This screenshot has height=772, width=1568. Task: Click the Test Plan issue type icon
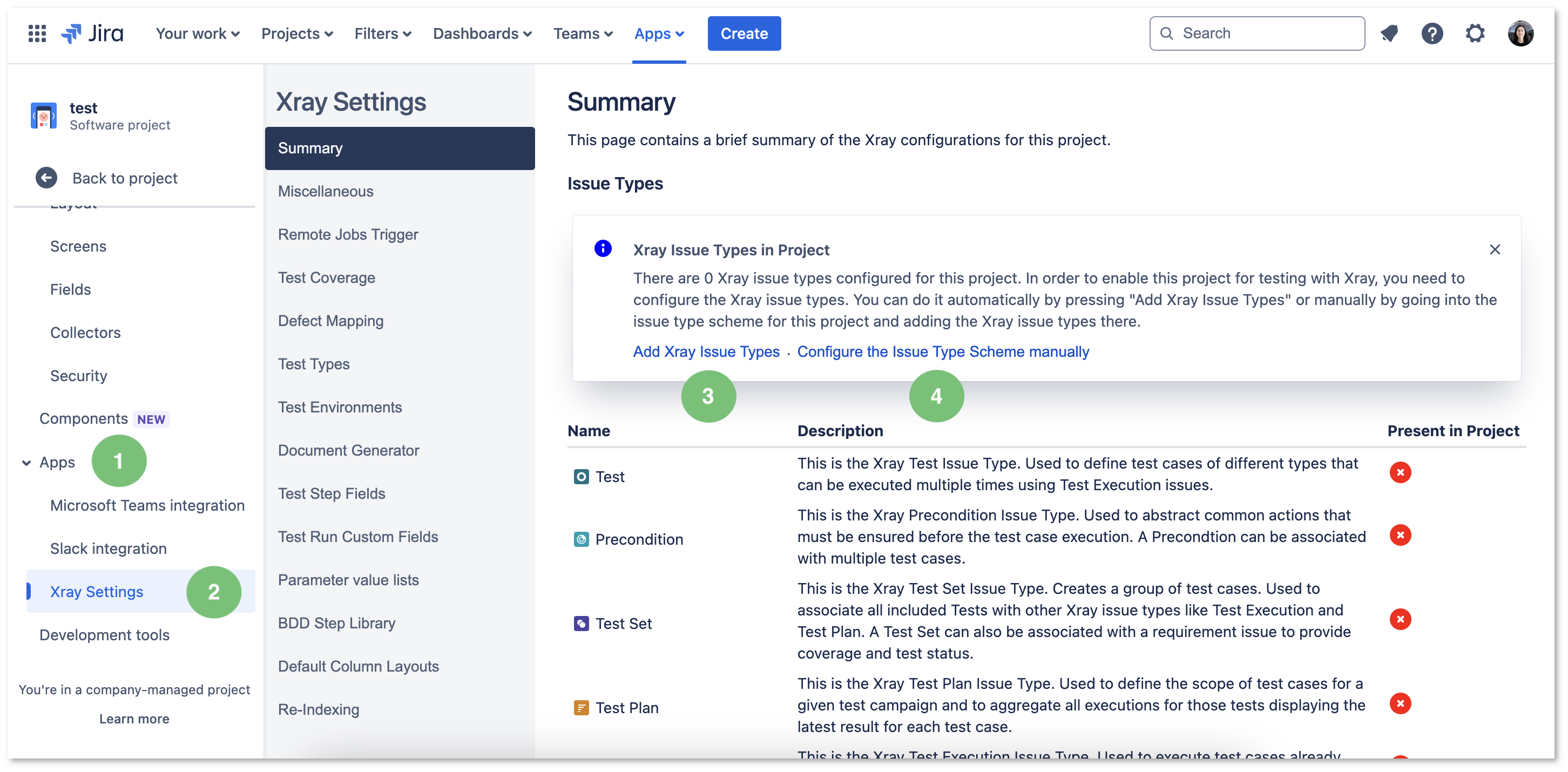[x=582, y=708]
